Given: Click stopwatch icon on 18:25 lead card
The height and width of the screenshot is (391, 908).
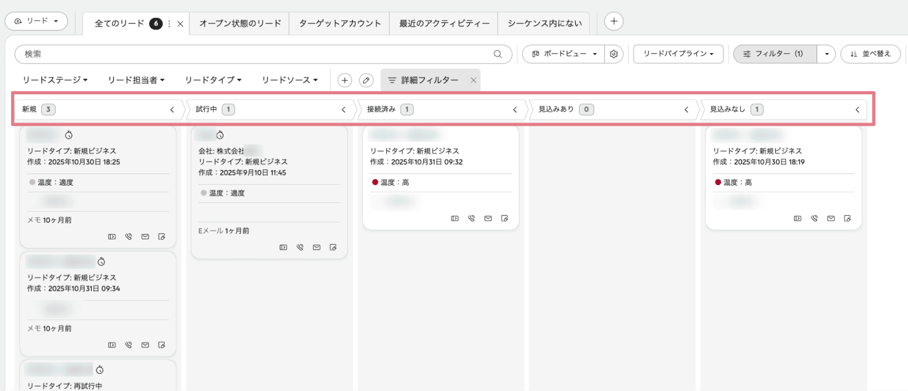Looking at the screenshot, I should (x=68, y=135).
